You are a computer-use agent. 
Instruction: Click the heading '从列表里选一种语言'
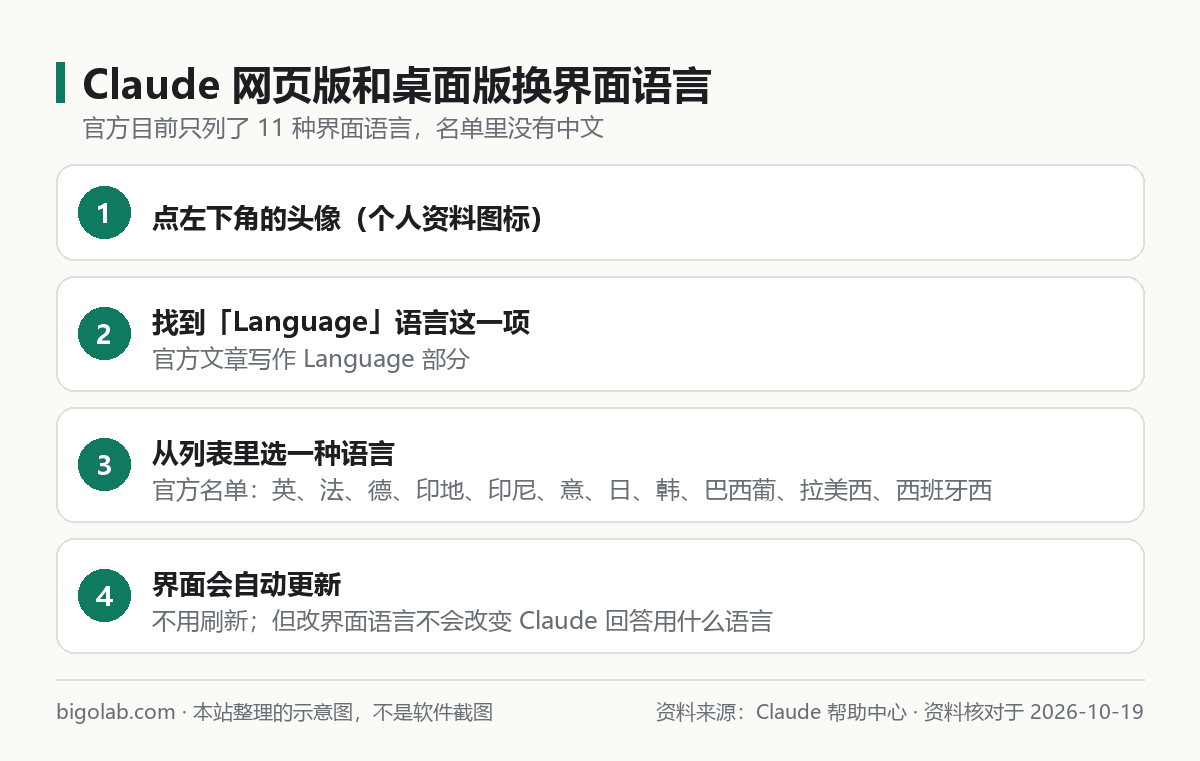point(273,453)
